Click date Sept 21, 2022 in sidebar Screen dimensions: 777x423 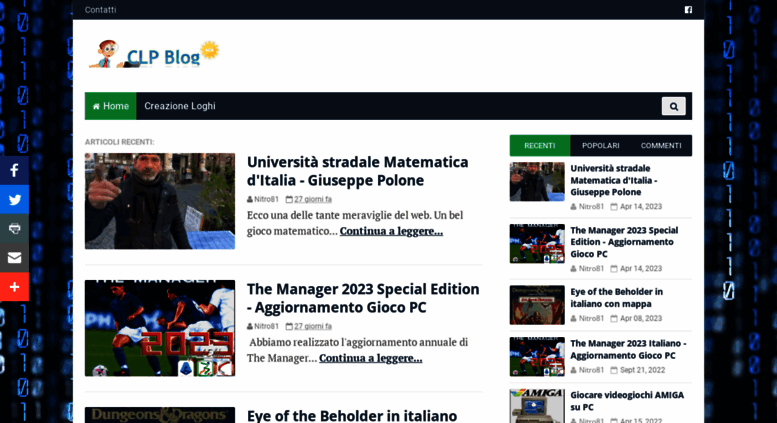pos(642,370)
